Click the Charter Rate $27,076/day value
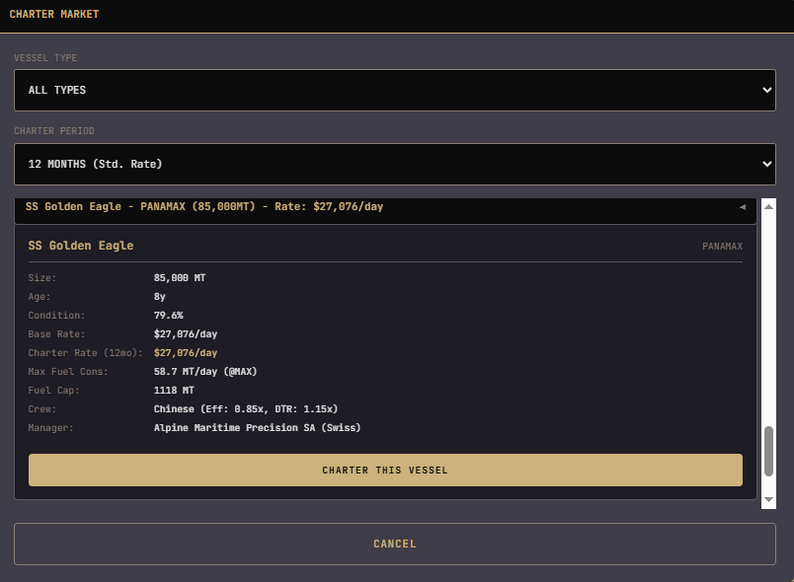The image size is (794, 582). [185, 353]
